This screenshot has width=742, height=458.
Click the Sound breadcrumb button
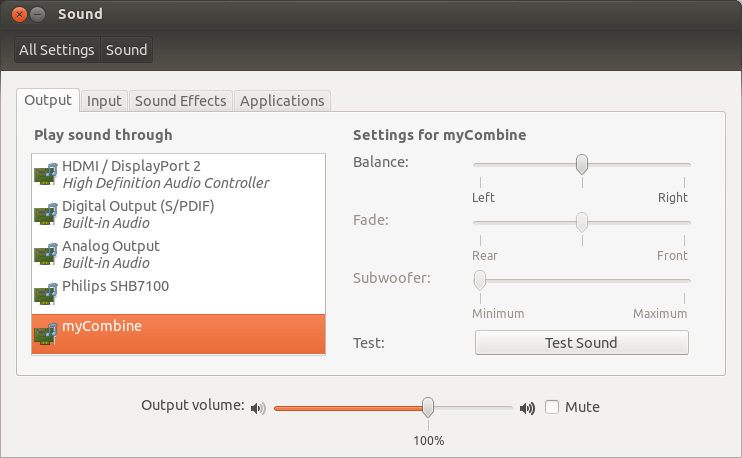tap(126, 50)
